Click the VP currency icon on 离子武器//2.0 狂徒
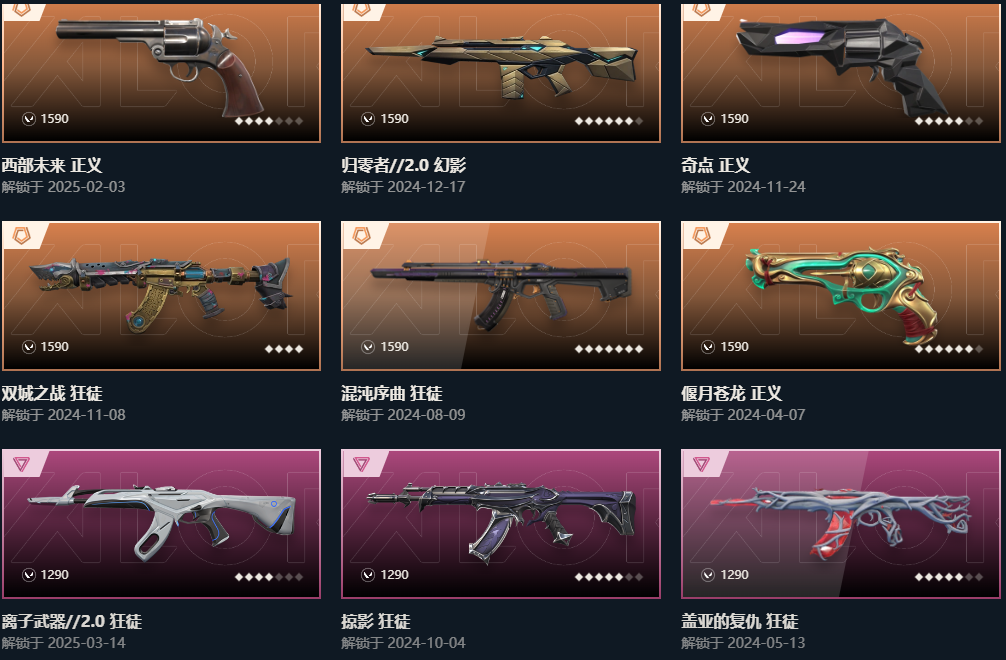The height and width of the screenshot is (660, 1006). click(x=29, y=575)
